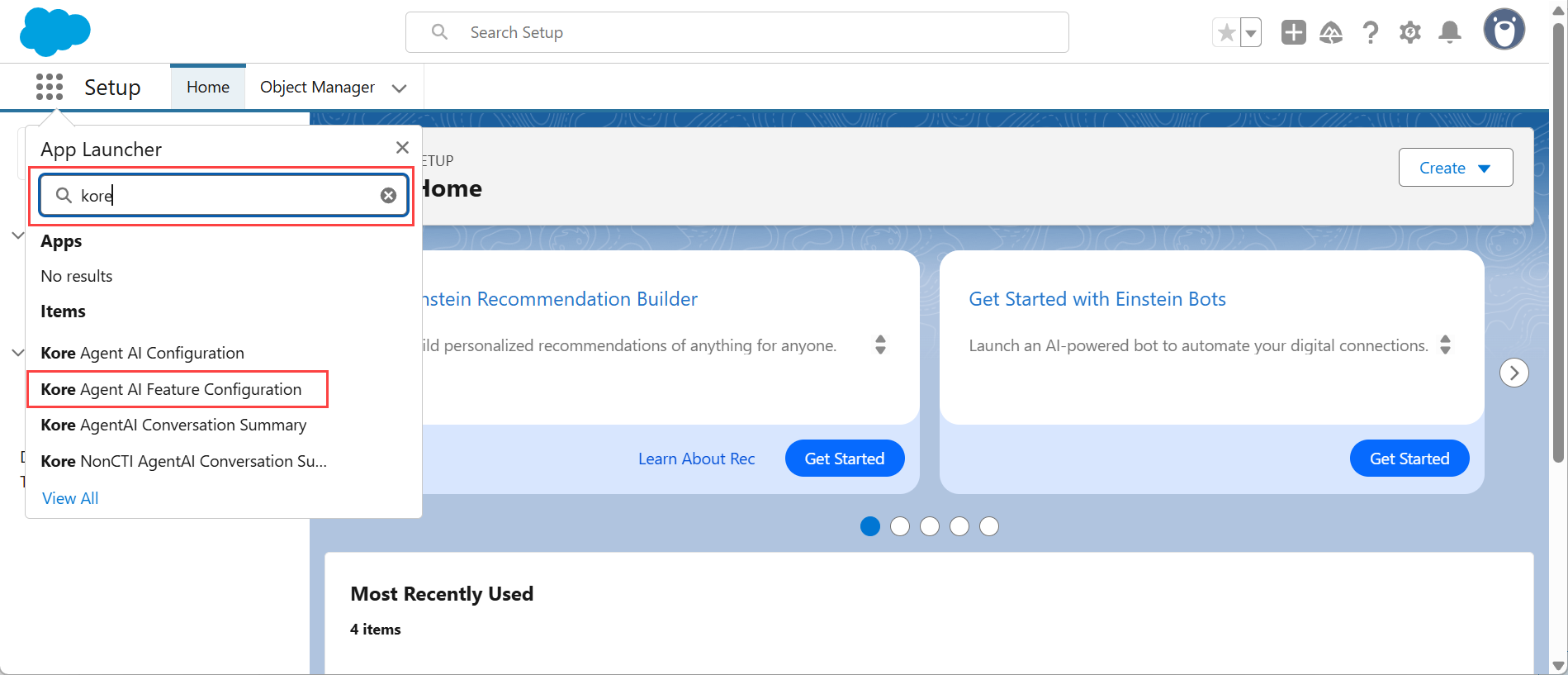This screenshot has height=675, width=1568.
Task: Open the Object Manager tab
Action: coord(317,87)
